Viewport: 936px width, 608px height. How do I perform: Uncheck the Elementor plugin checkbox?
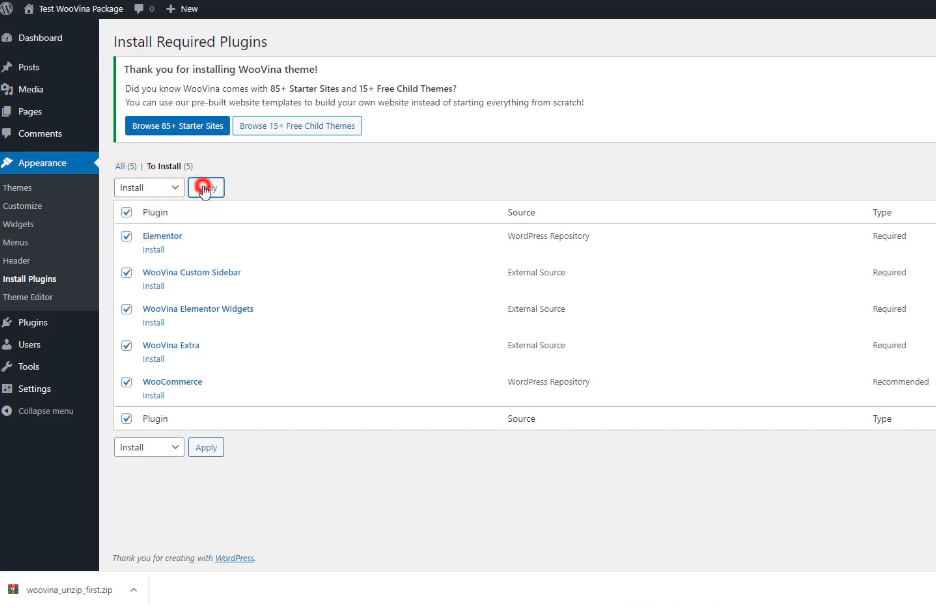127,236
